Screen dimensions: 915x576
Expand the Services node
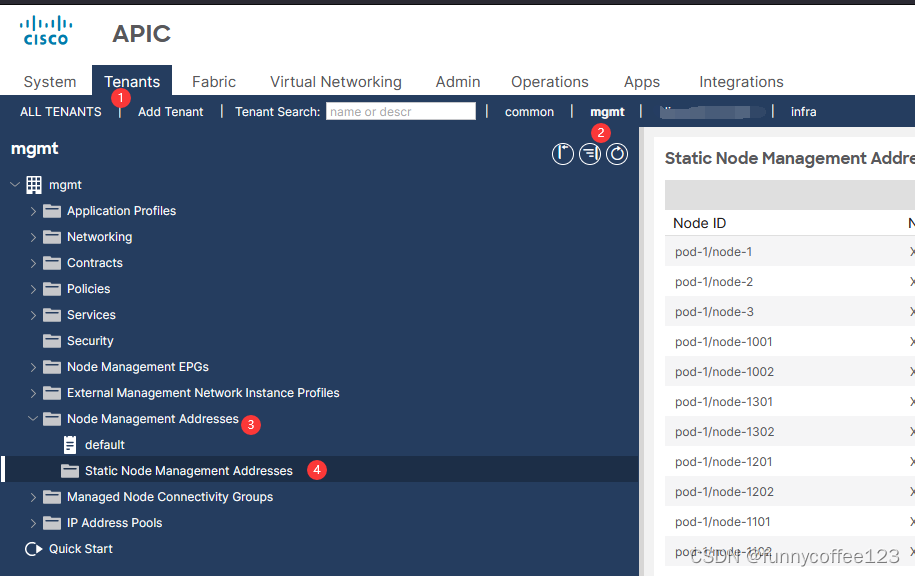tap(33, 315)
